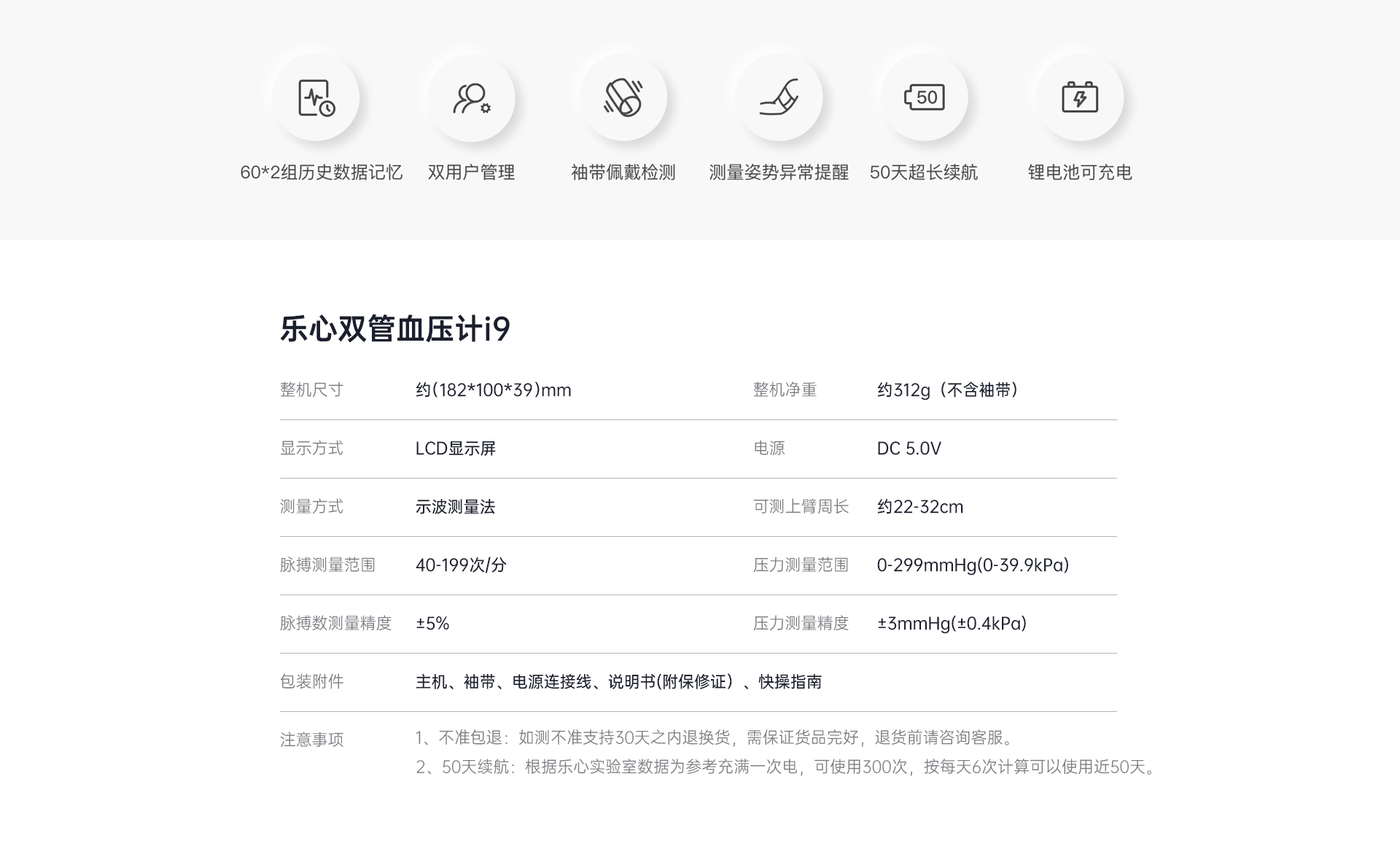Select the label 锂电池可充电
1400x852 pixels.
tap(1080, 173)
